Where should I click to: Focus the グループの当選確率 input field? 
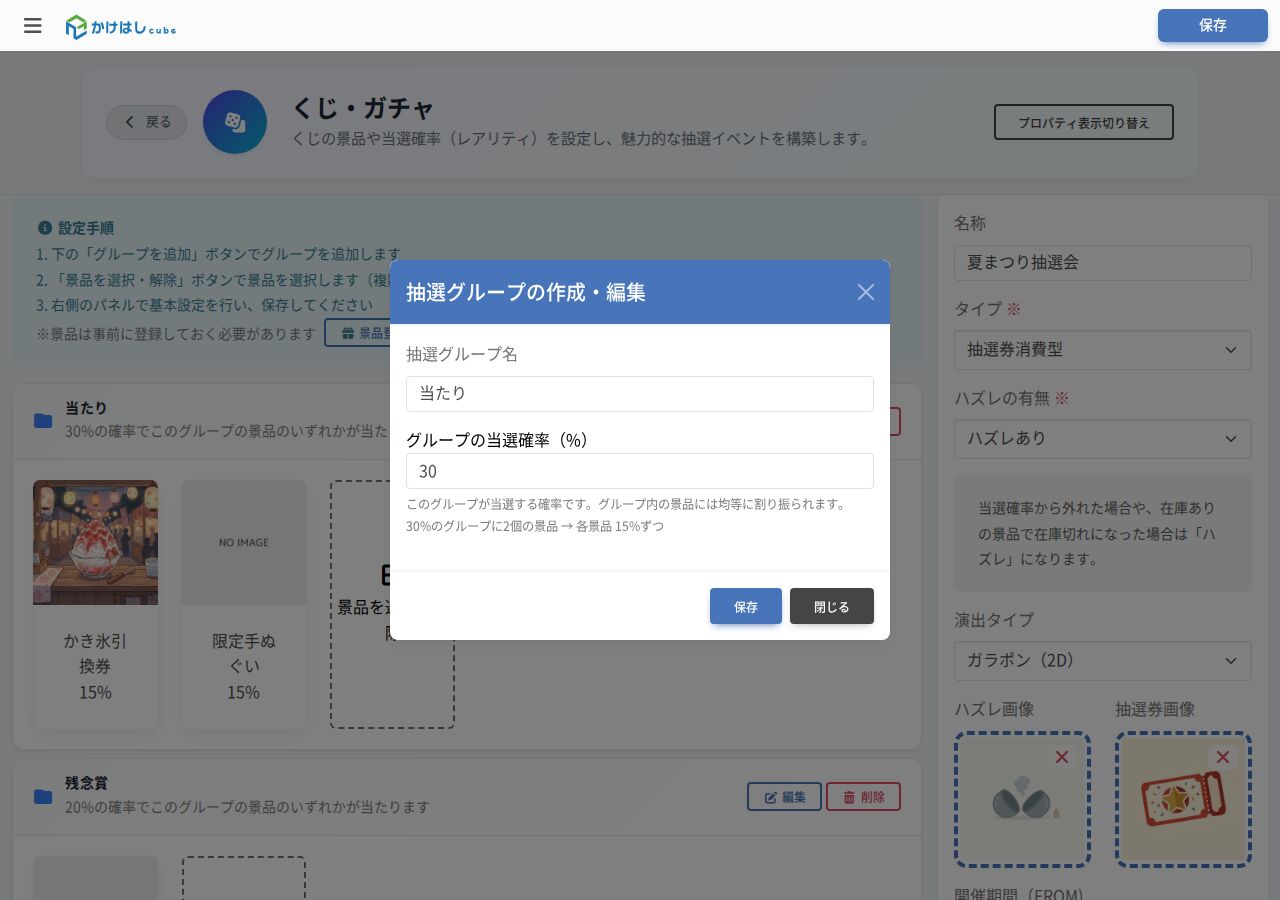(x=640, y=471)
